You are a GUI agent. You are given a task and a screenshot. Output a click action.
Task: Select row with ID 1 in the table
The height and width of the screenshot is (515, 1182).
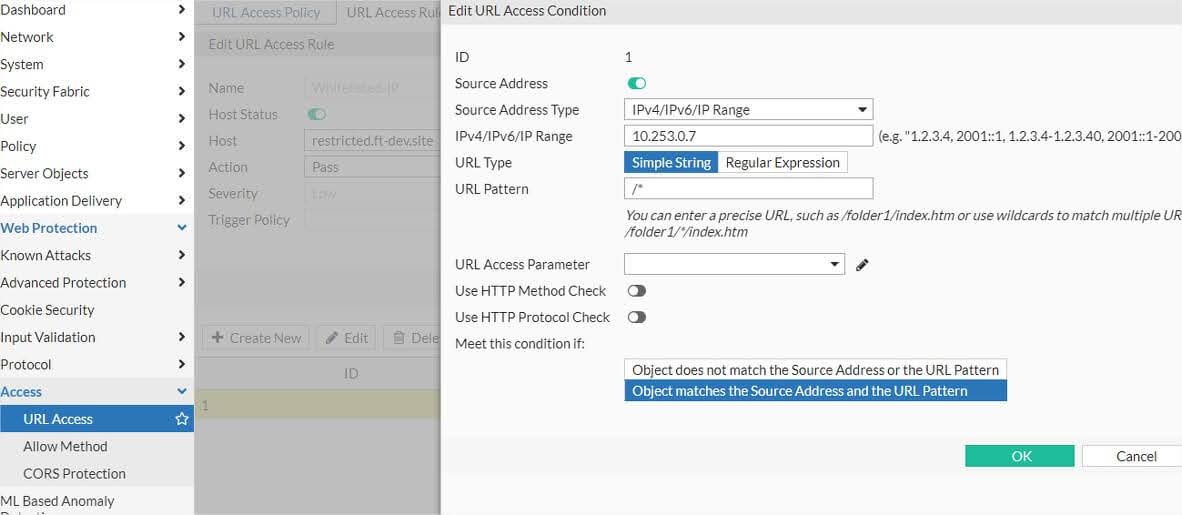(x=317, y=406)
